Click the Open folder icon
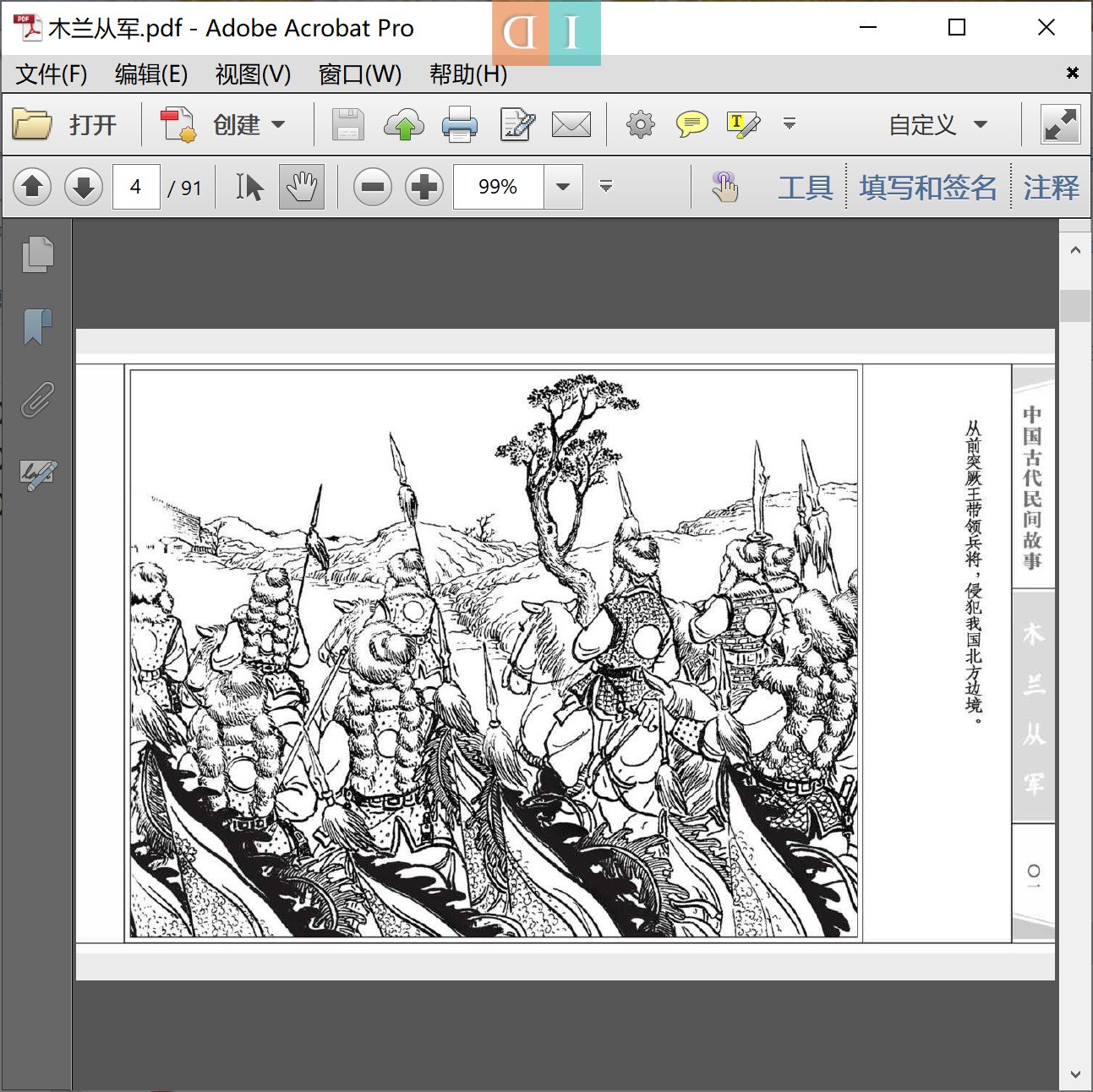This screenshot has width=1093, height=1092. (x=32, y=124)
